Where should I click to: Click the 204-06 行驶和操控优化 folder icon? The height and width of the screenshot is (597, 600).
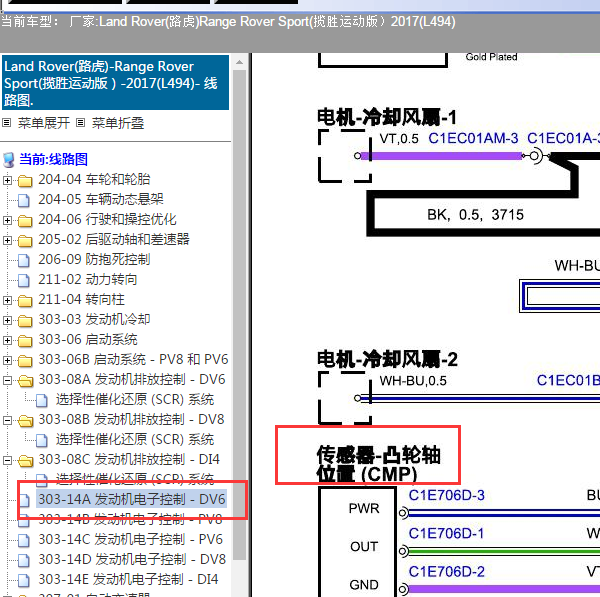pyautogui.click(x=25, y=220)
